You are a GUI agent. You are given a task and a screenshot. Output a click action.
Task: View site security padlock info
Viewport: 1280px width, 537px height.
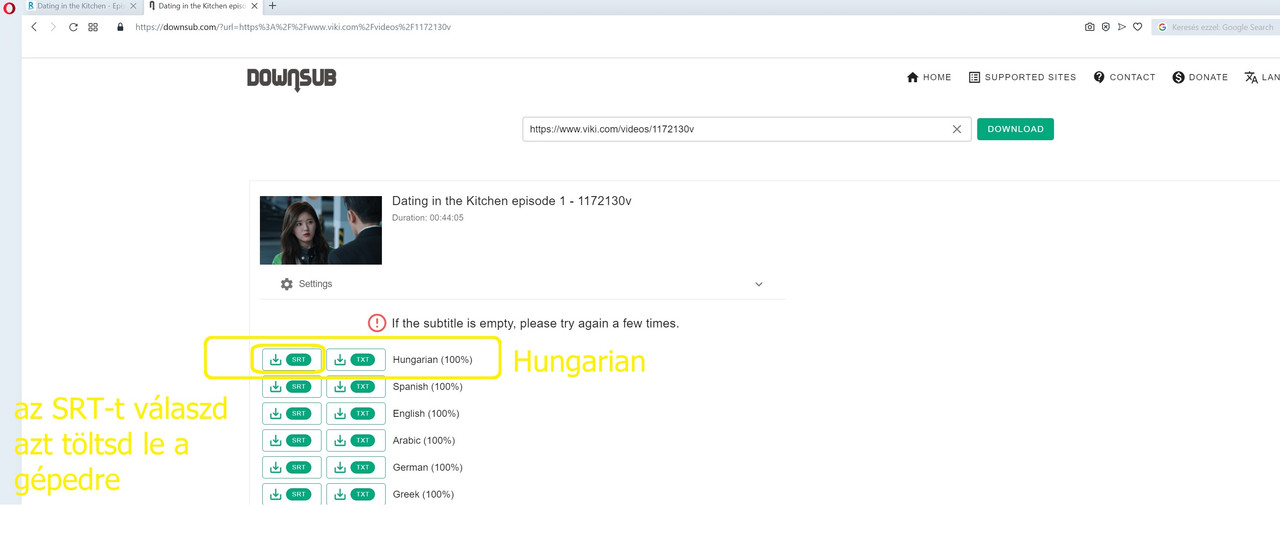click(x=121, y=27)
